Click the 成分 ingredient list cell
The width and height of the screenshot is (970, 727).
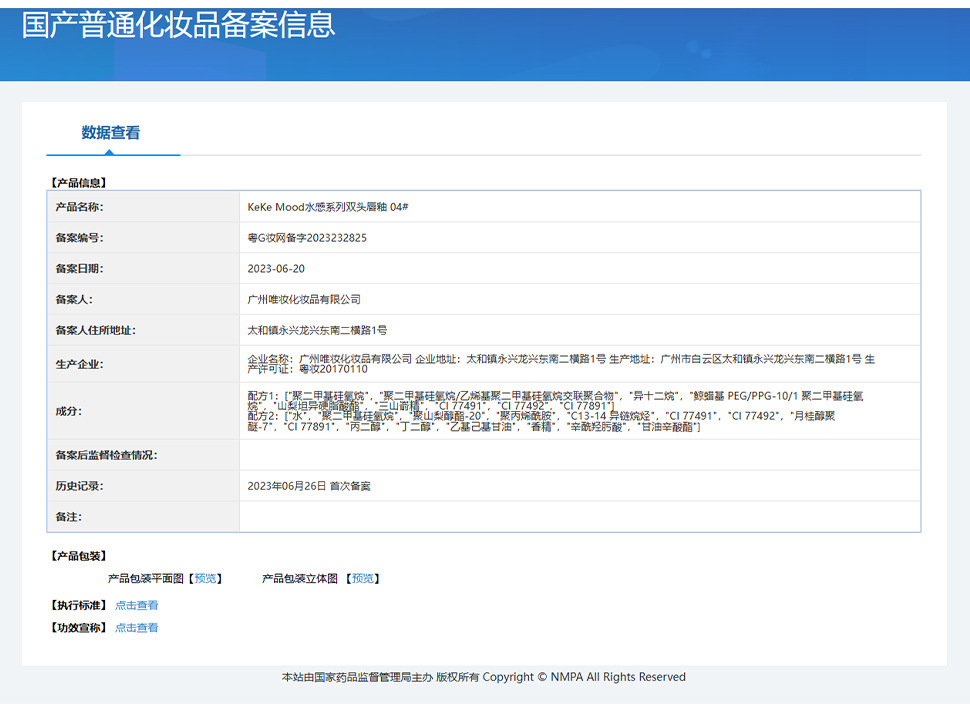(x=580, y=411)
